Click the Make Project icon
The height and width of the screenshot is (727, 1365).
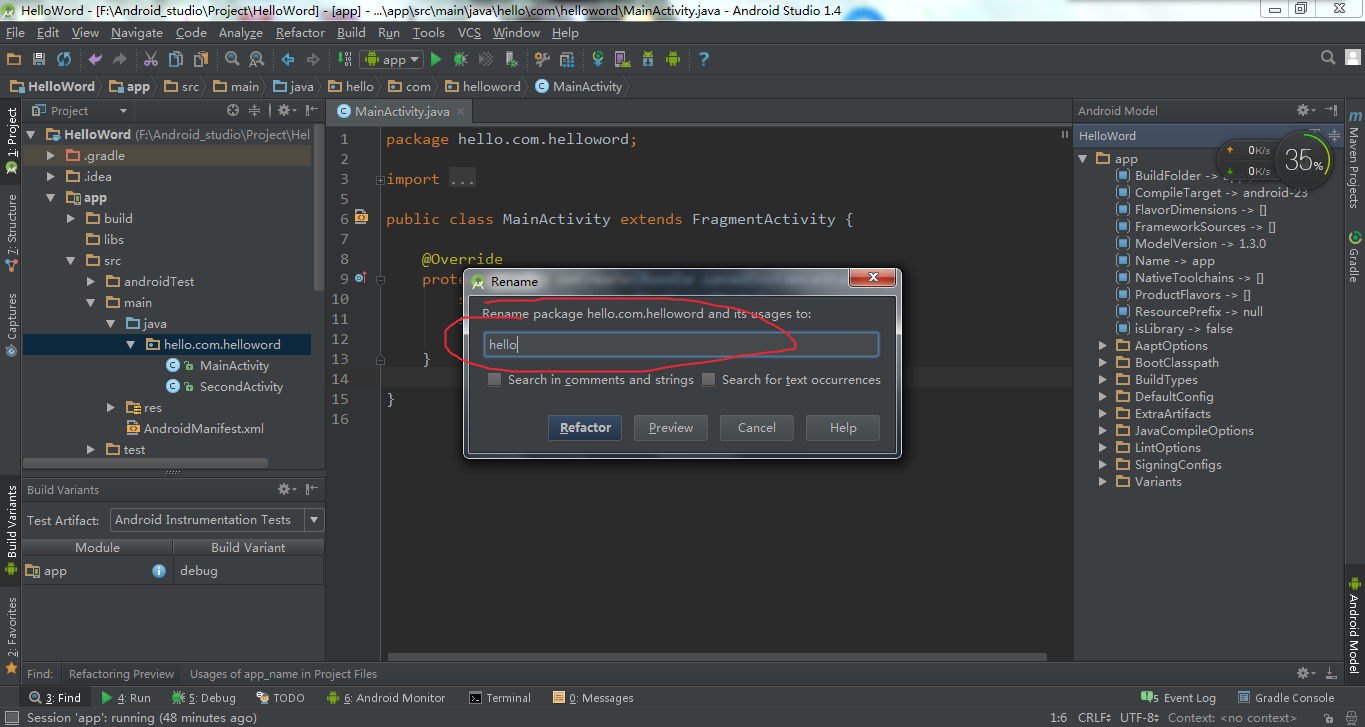[x=345, y=60]
